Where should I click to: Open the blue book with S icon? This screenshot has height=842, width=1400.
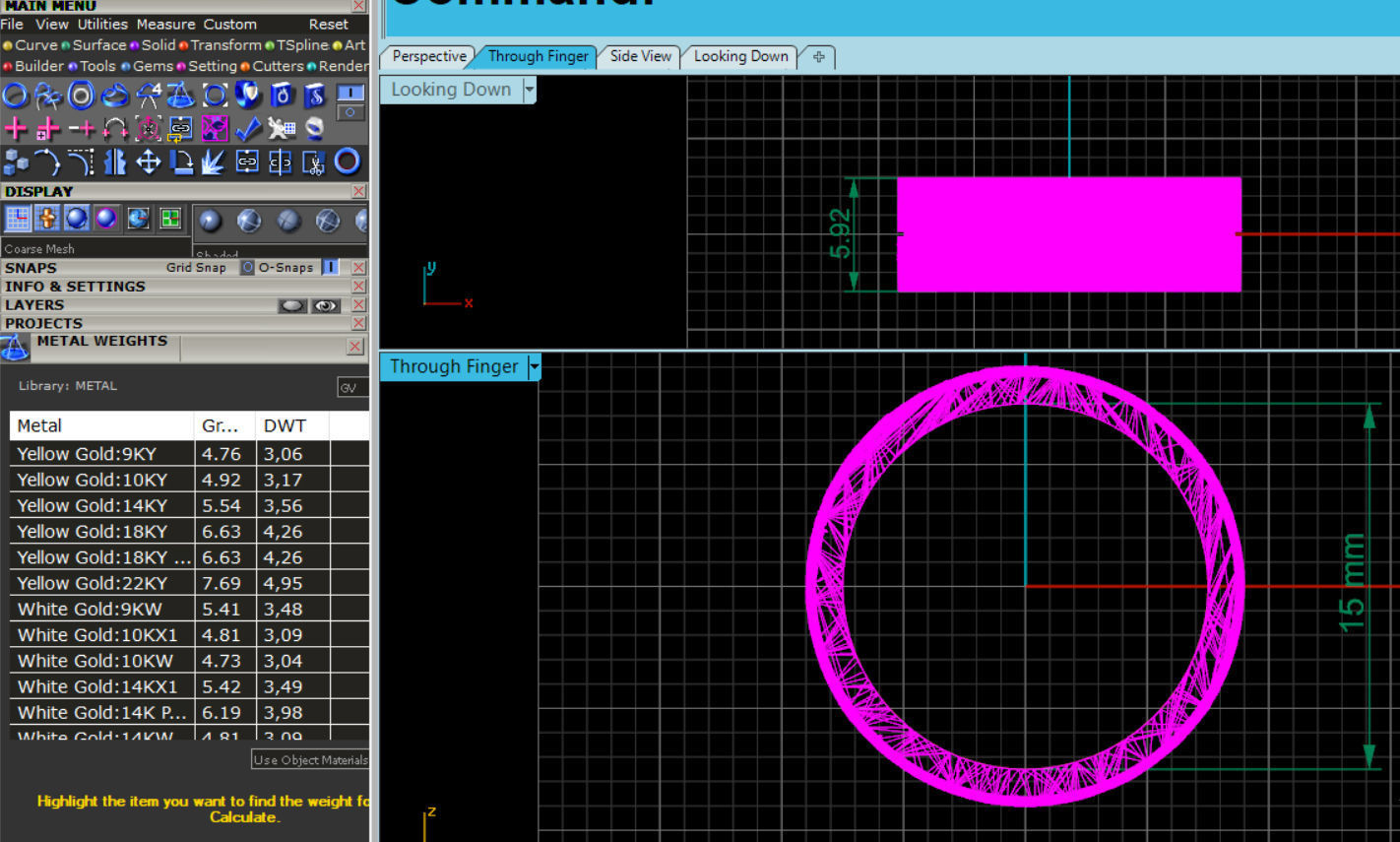[x=315, y=96]
